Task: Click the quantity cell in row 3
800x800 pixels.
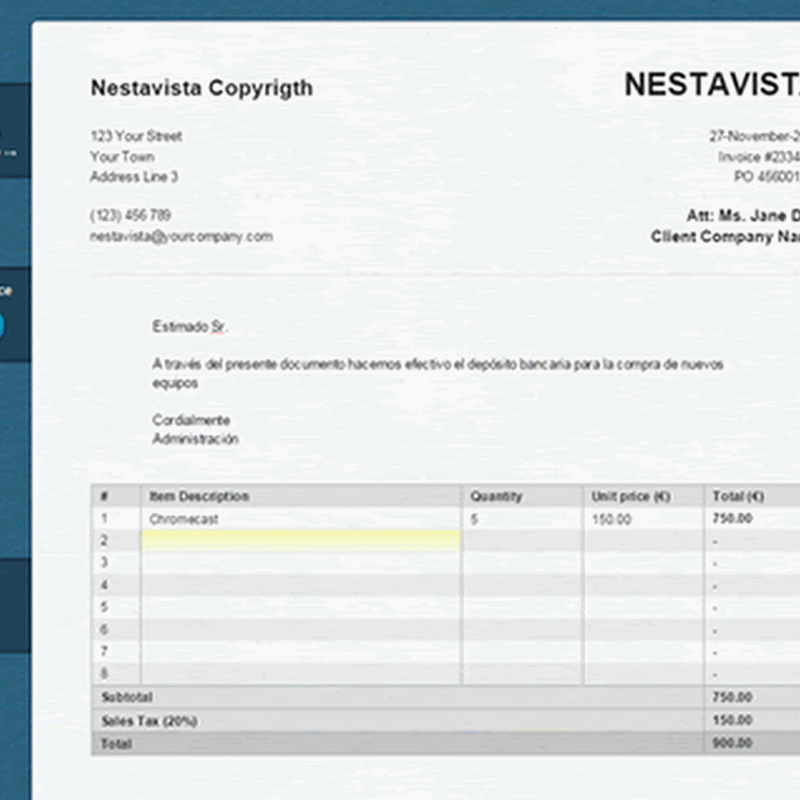Action: (521, 563)
